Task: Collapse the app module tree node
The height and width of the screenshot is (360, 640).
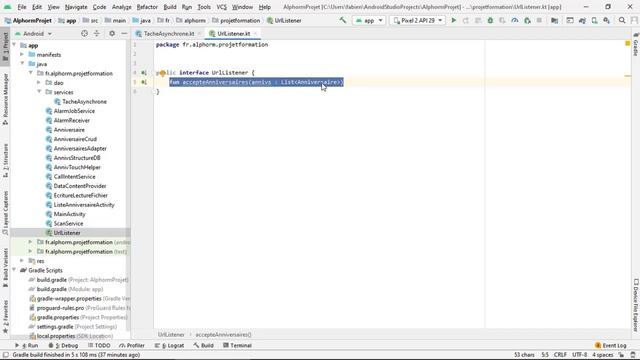Action: click(x=14, y=45)
